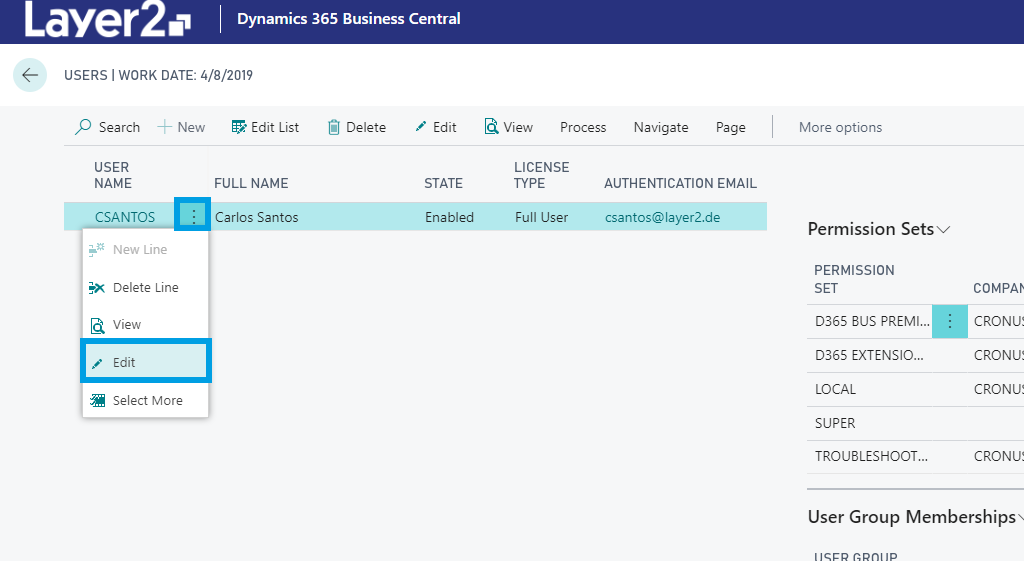Collapse the User Group Memberships section
The width and height of the screenshot is (1024, 561).
click(x=1019, y=518)
